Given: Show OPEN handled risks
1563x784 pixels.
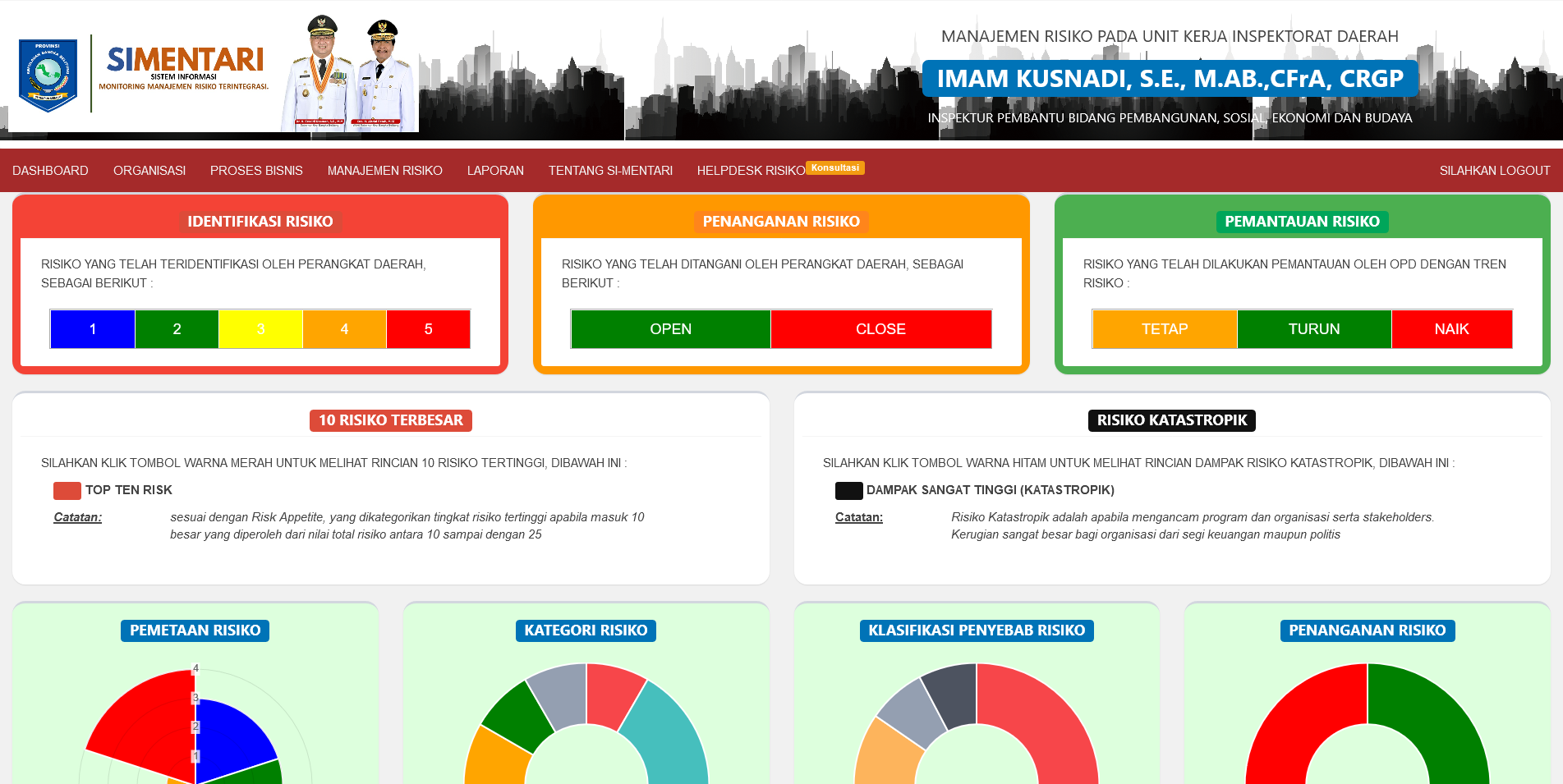Looking at the screenshot, I should pyautogui.click(x=670, y=329).
